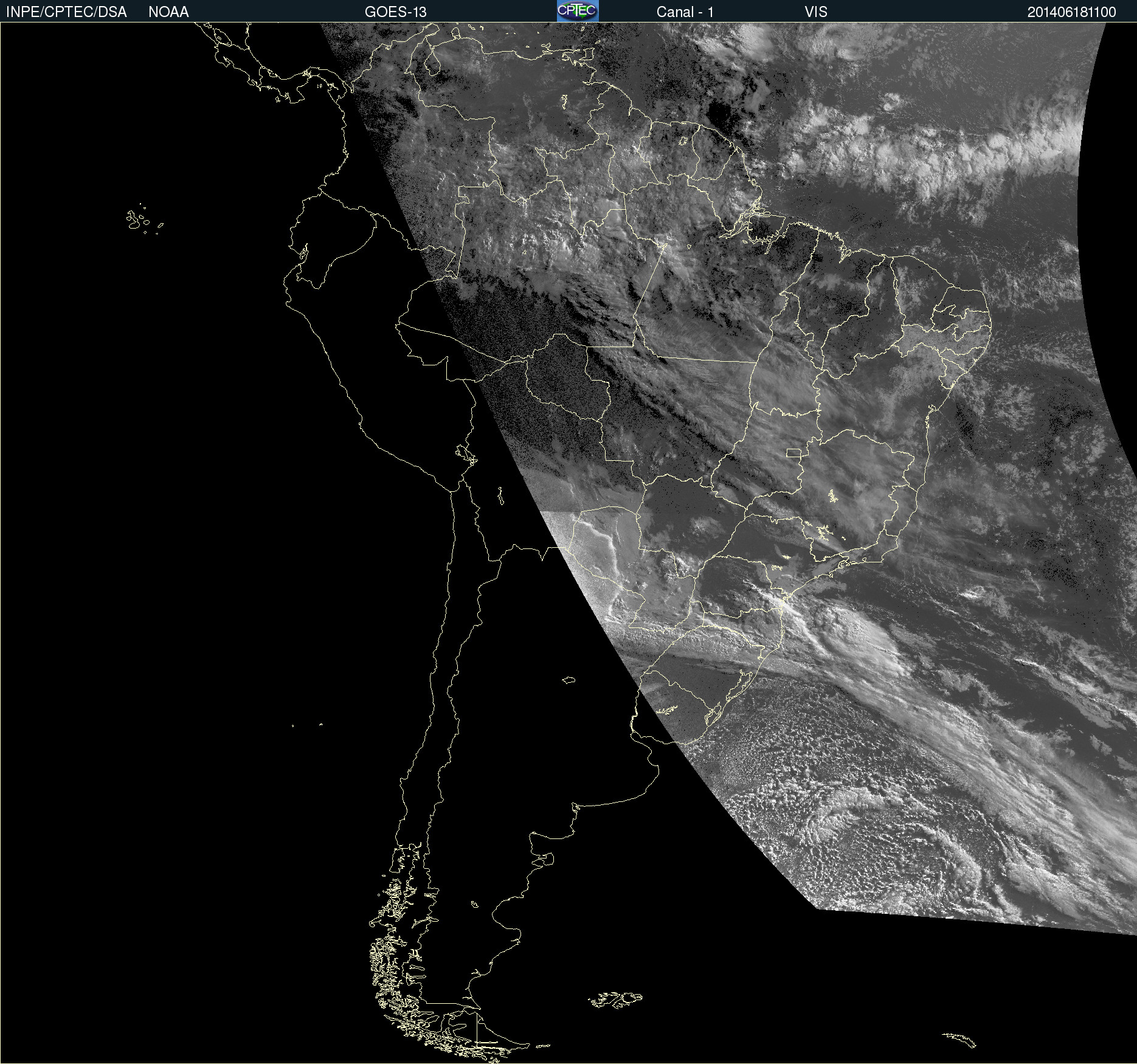Select the NOAA label in header
The height and width of the screenshot is (1064, 1137).
tap(168, 12)
